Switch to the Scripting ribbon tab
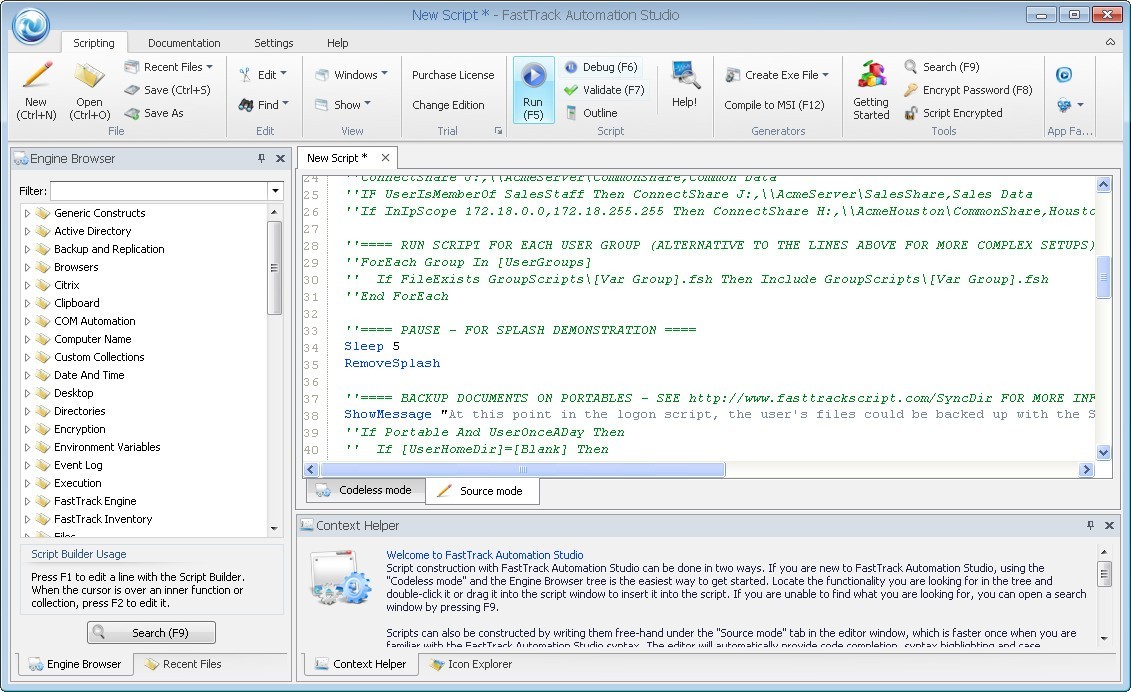The image size is (1131, 692). coord(94,43)
